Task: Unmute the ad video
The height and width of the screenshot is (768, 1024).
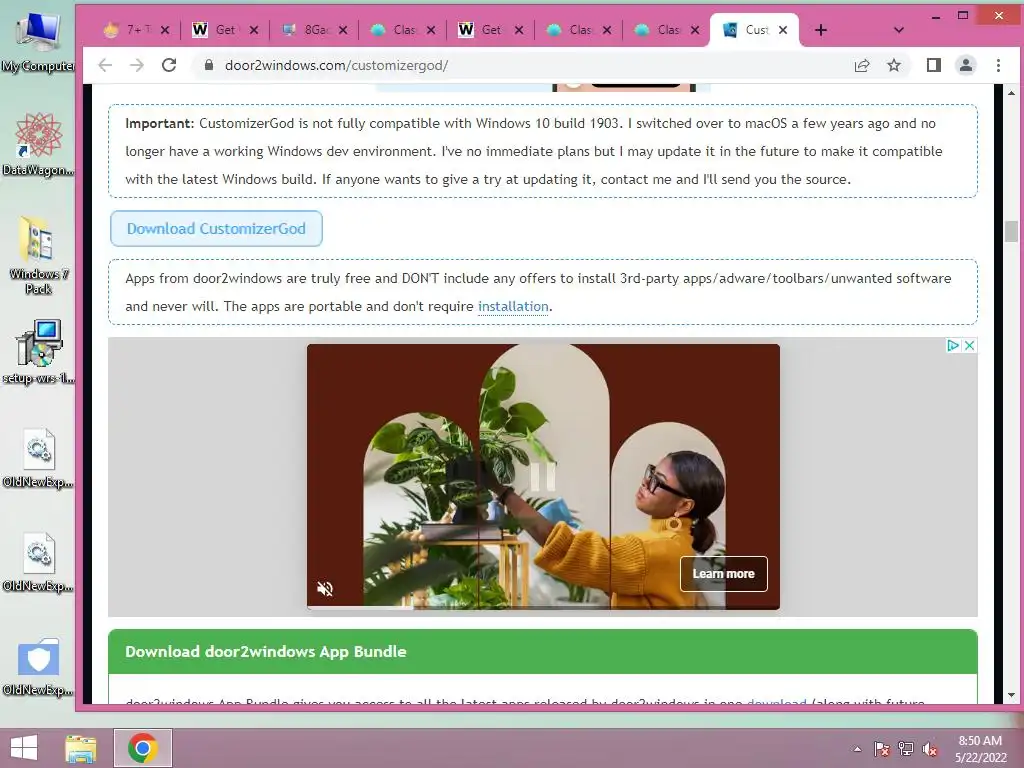Action: click(325, 588)
